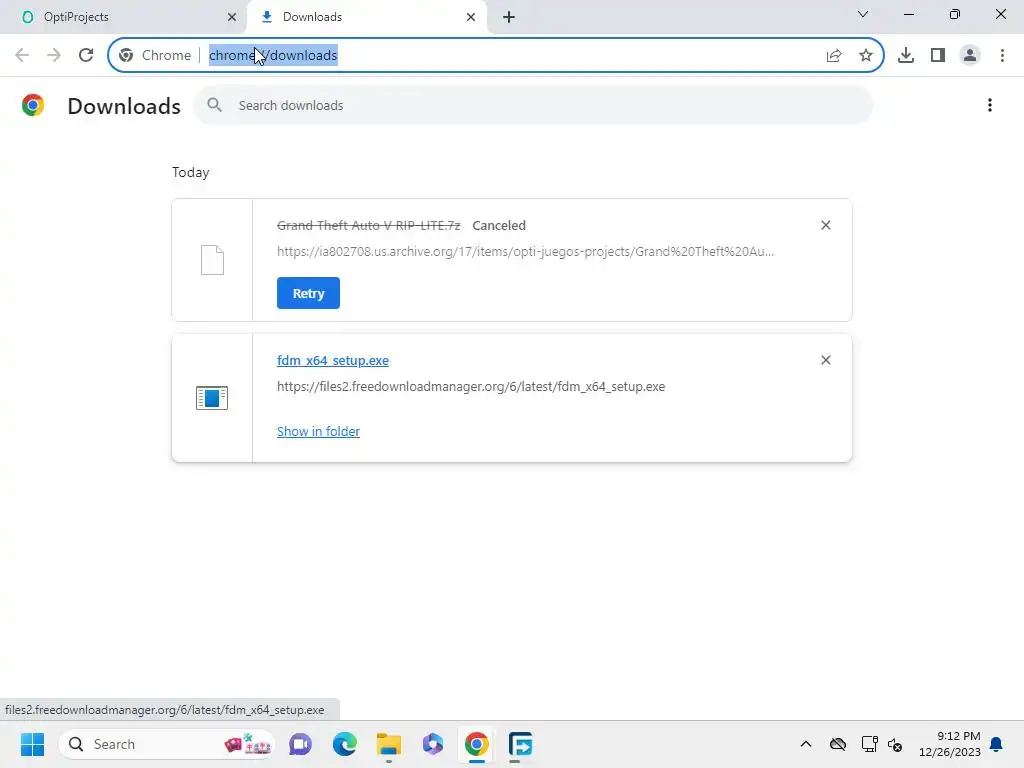The width and height of the screenshot is (1024, 768).
Task: Show hidden tray icons chevron
Action: pyautogui.click(x=805, y=744)
